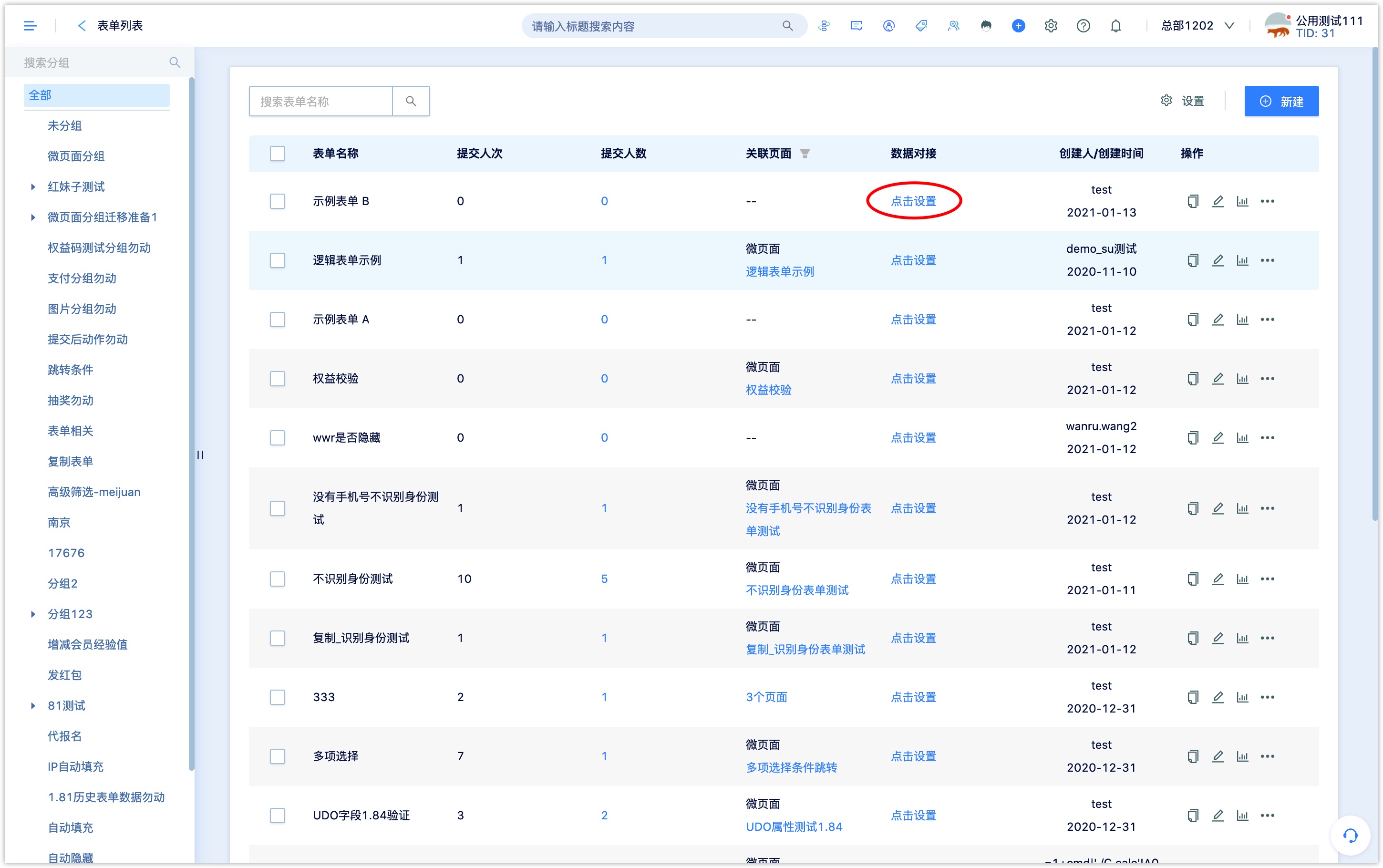
Task: Edit the 333 form
Action: 1217,697
